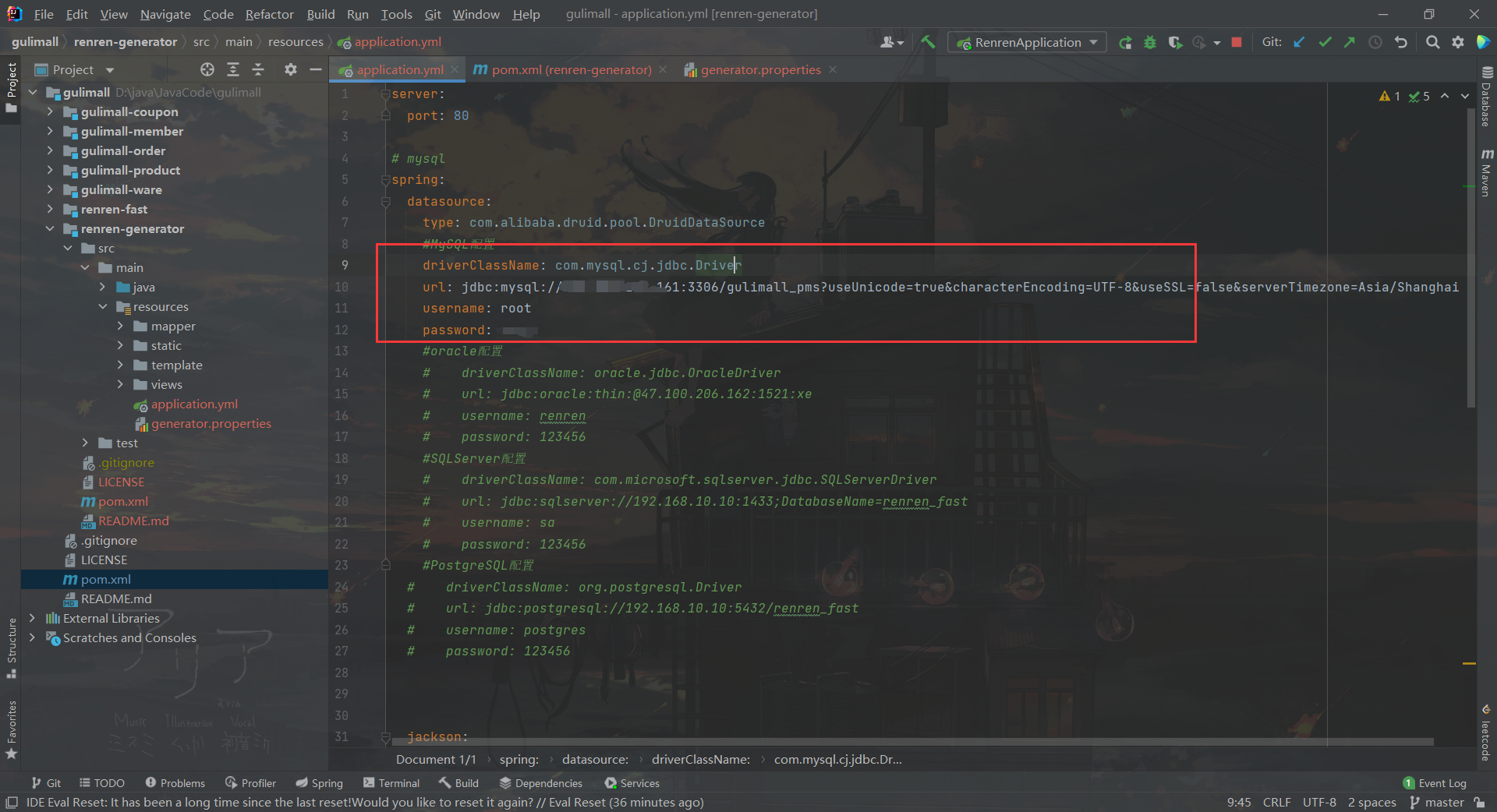Commit changes with green checkmark icon

pyautogui.click(x=1325, y=42)
